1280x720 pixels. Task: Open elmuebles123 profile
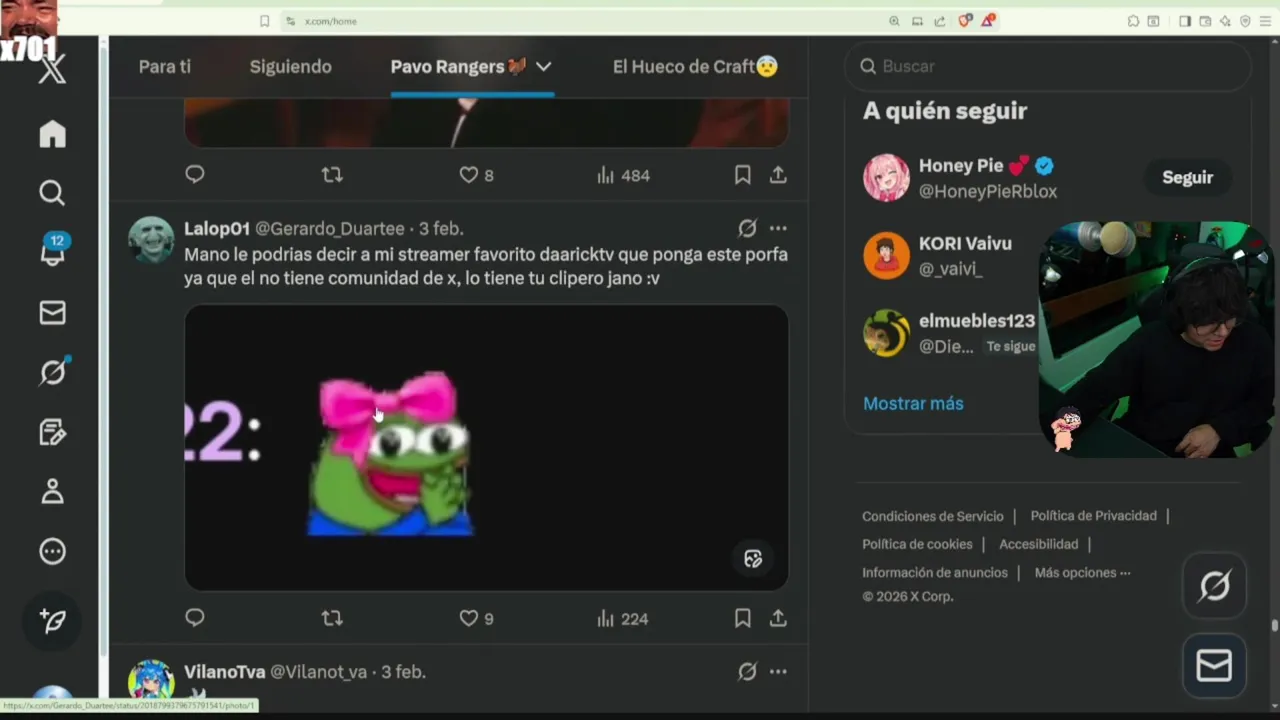tap(977, 321)
